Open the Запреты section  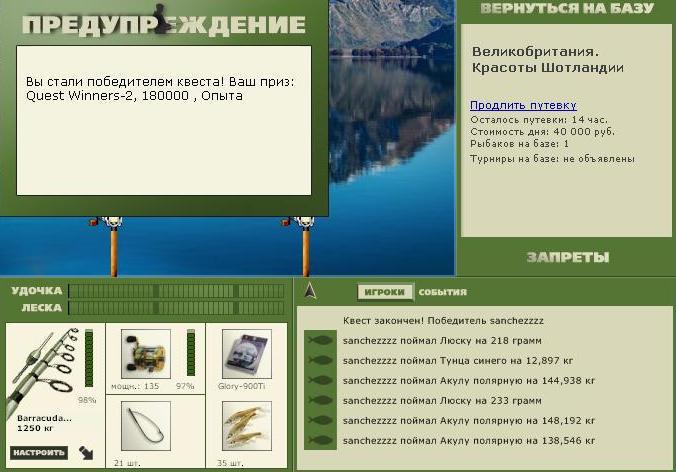pyautogui.click(x=568, y=258)
